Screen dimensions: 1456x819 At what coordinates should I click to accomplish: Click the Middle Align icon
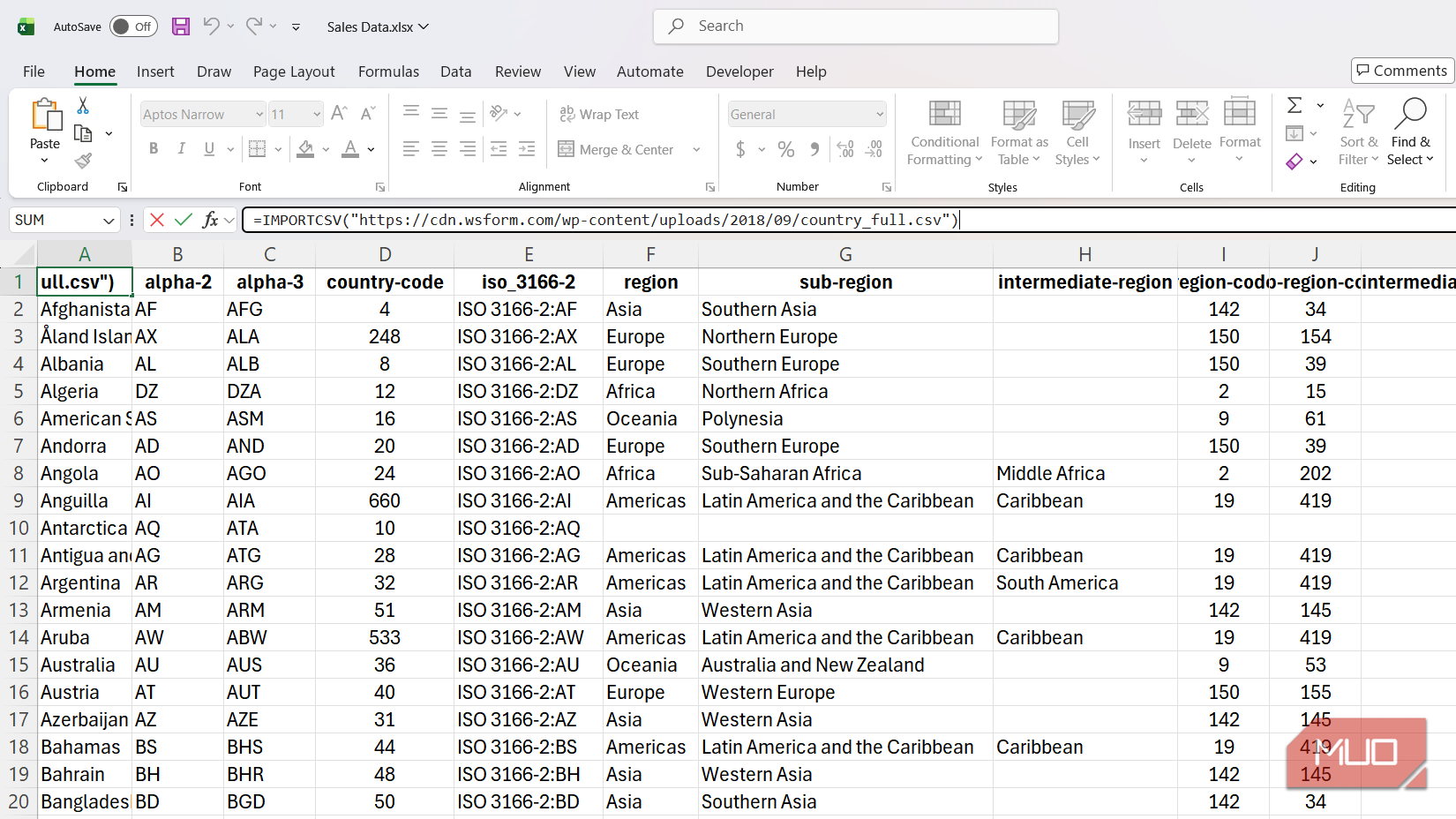coord(439,113)
